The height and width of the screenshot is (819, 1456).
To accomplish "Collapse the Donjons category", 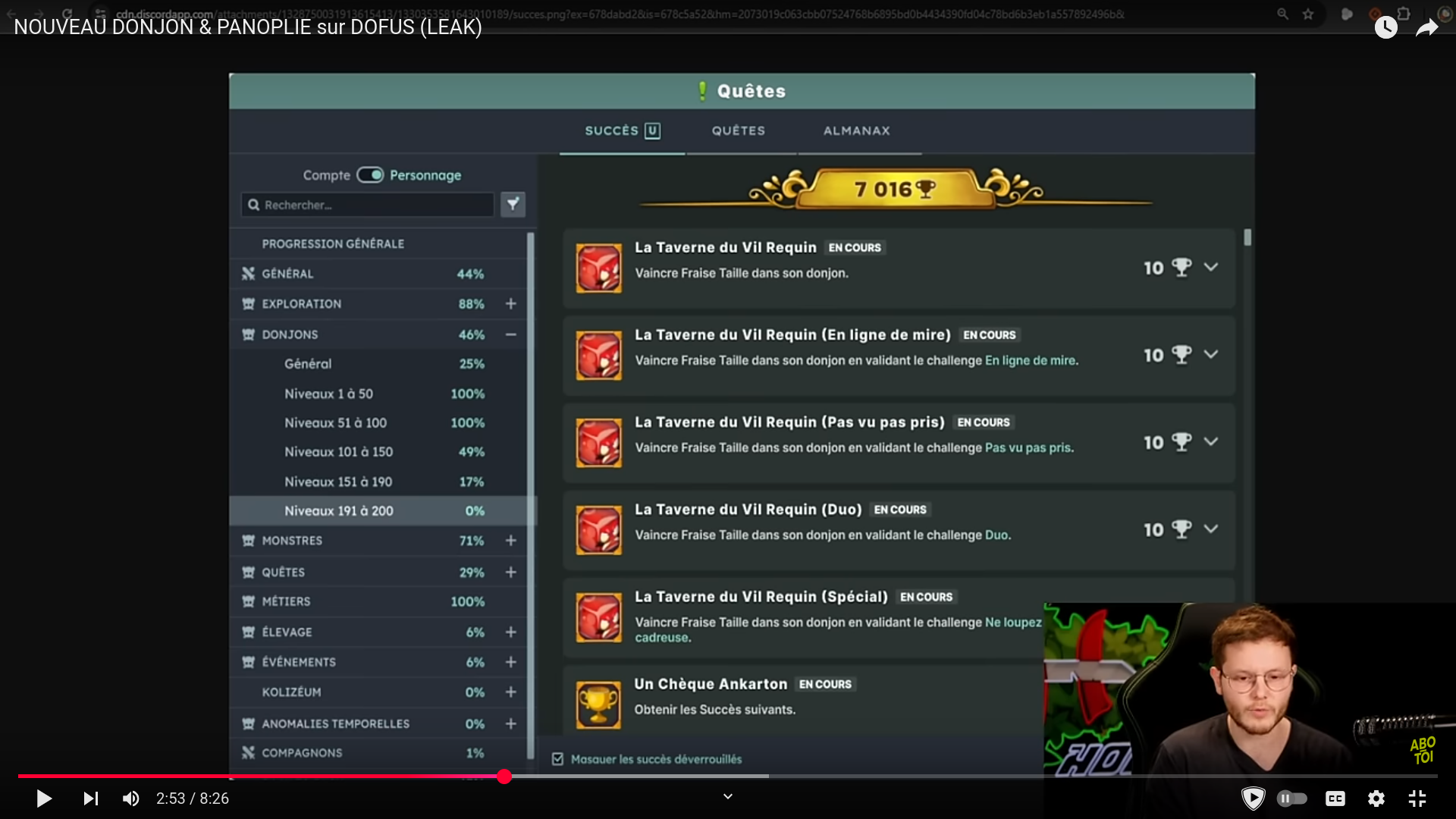I will [x=511, y=334].
